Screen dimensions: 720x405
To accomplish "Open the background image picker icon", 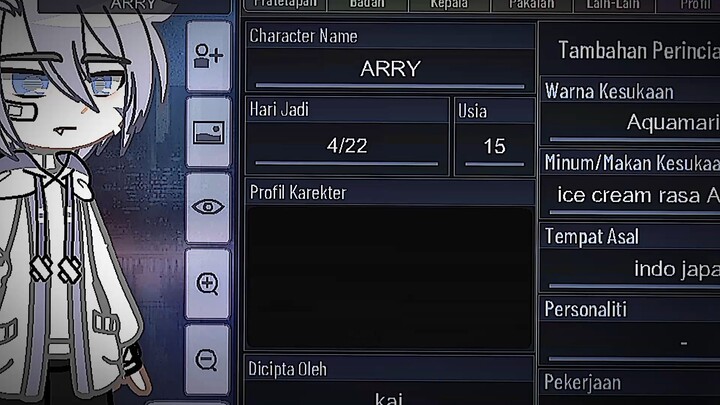I will click(208, 132).
